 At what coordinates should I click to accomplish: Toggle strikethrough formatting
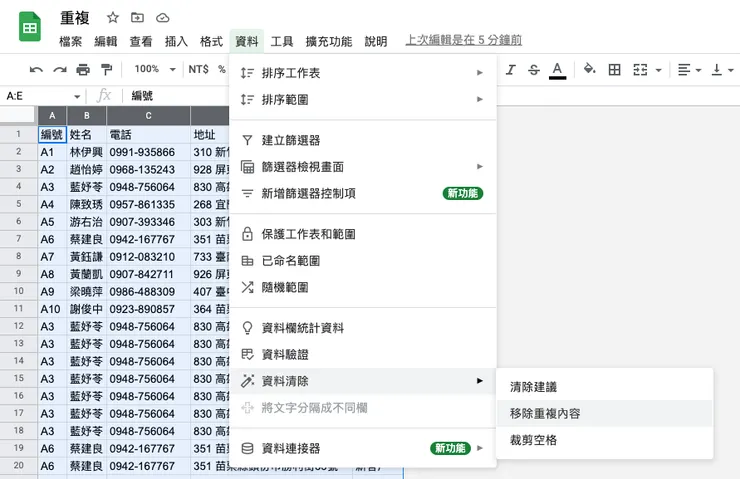pos(534,70)
